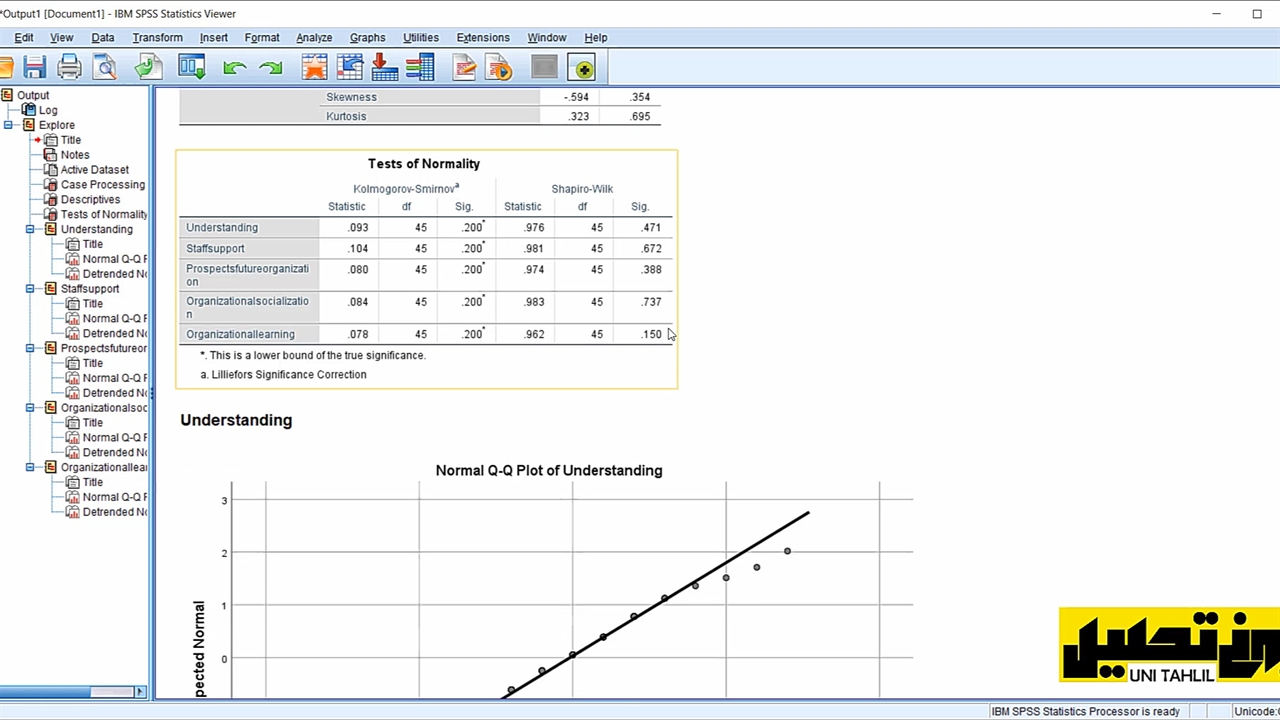Click the Export output icon
The image size is (1280, 720).
(x=148, y=67)
